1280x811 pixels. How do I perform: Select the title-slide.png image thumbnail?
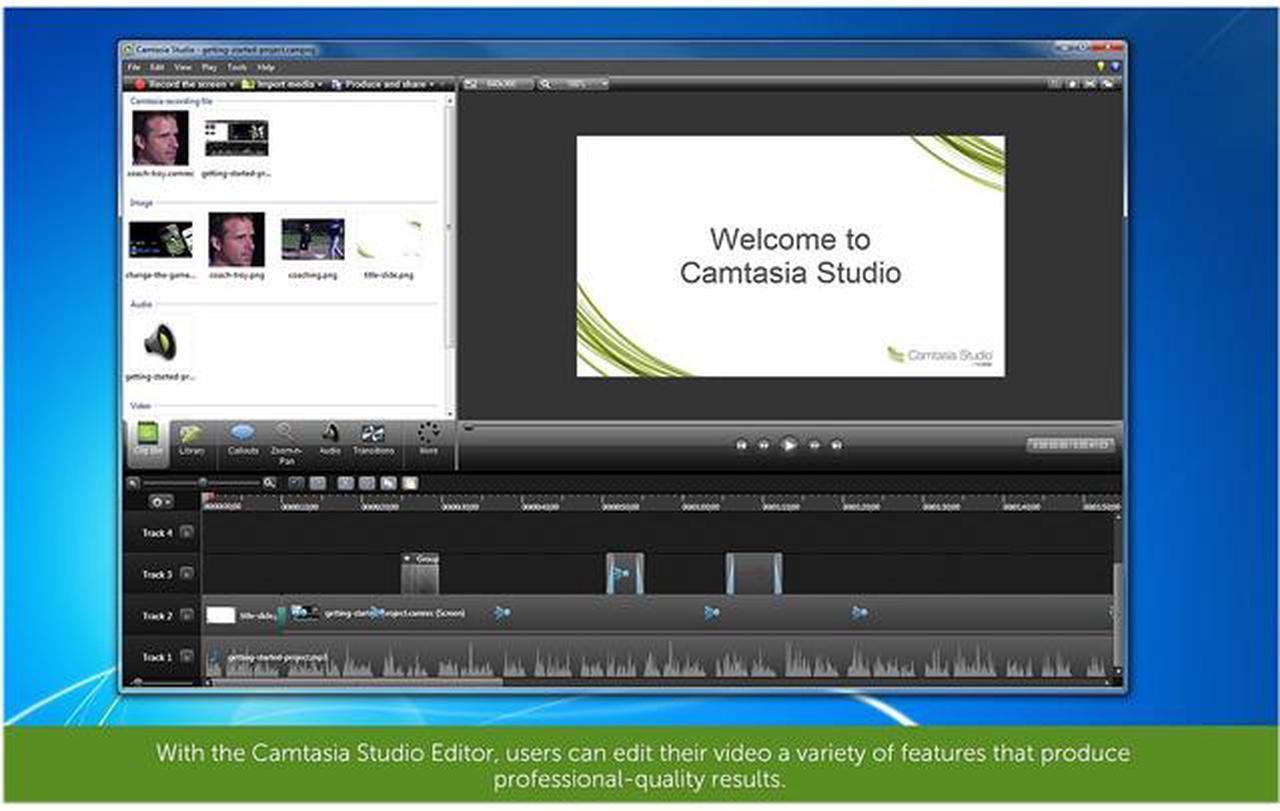(x=389, y=240)
